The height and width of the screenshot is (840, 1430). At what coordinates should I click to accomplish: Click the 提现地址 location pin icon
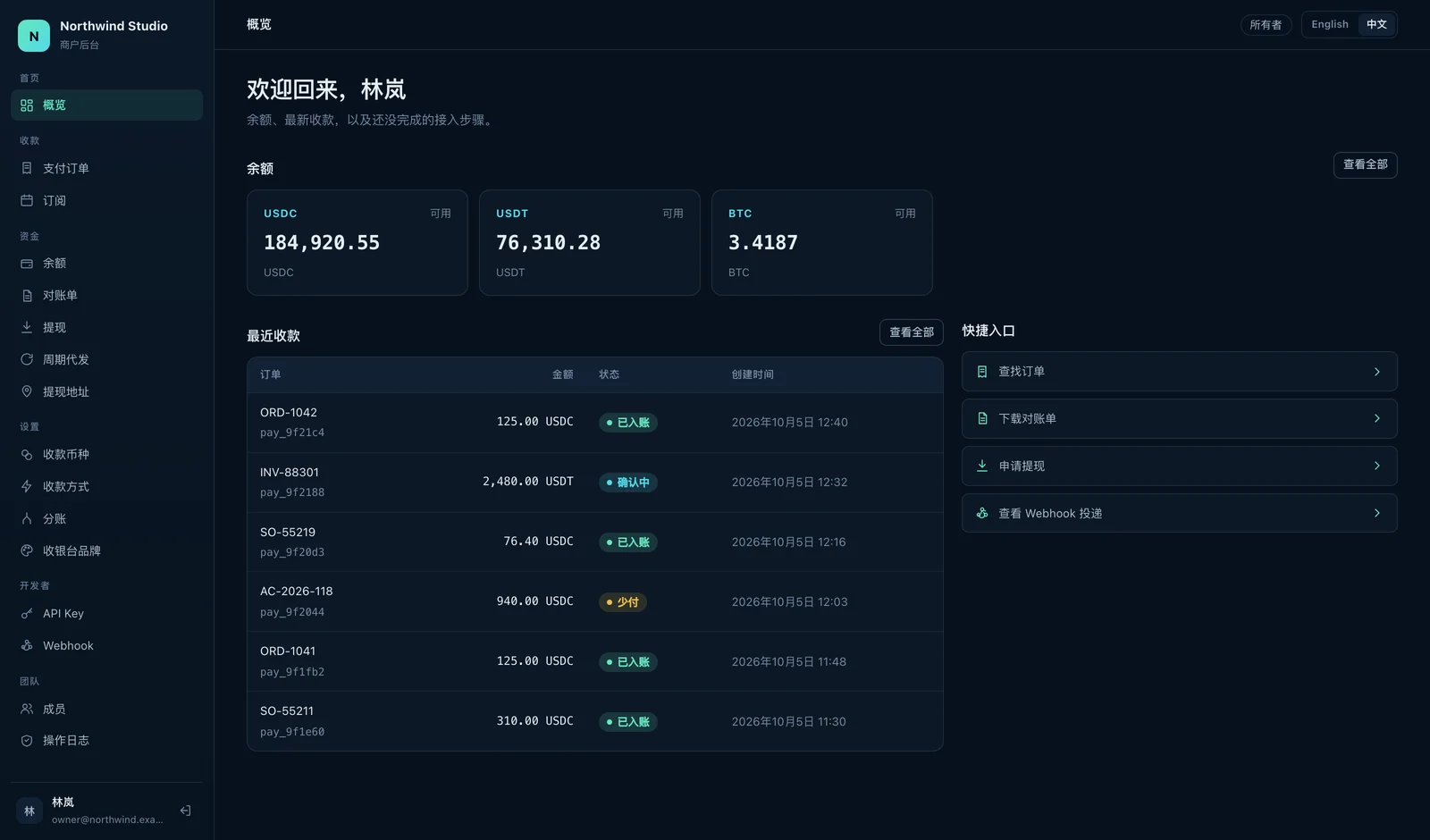tap(27, 391)
